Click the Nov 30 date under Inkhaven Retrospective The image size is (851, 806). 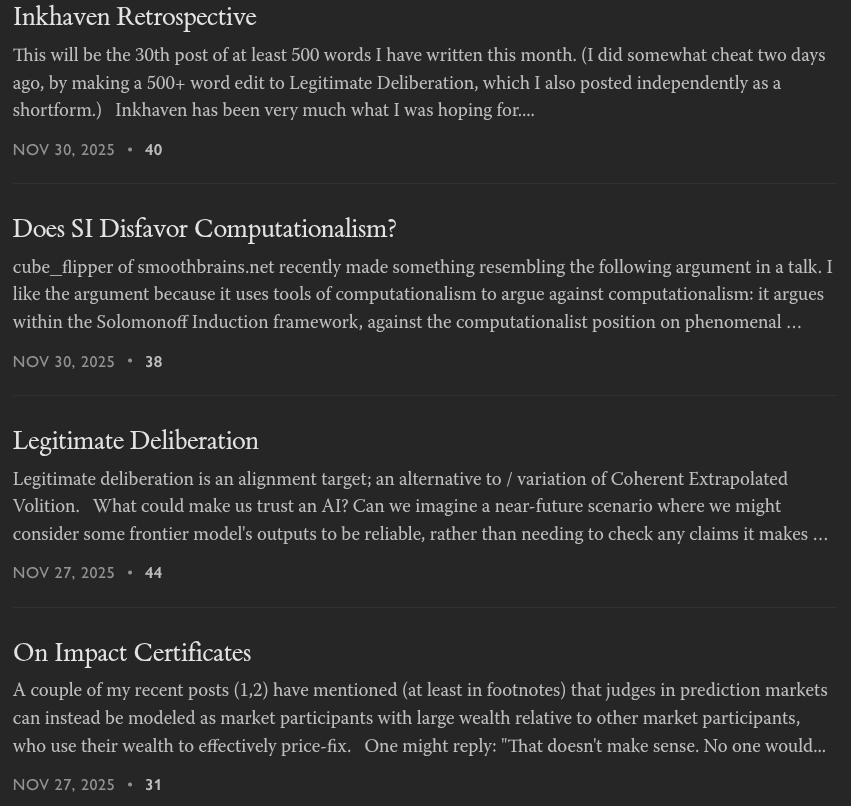(63, 150)
